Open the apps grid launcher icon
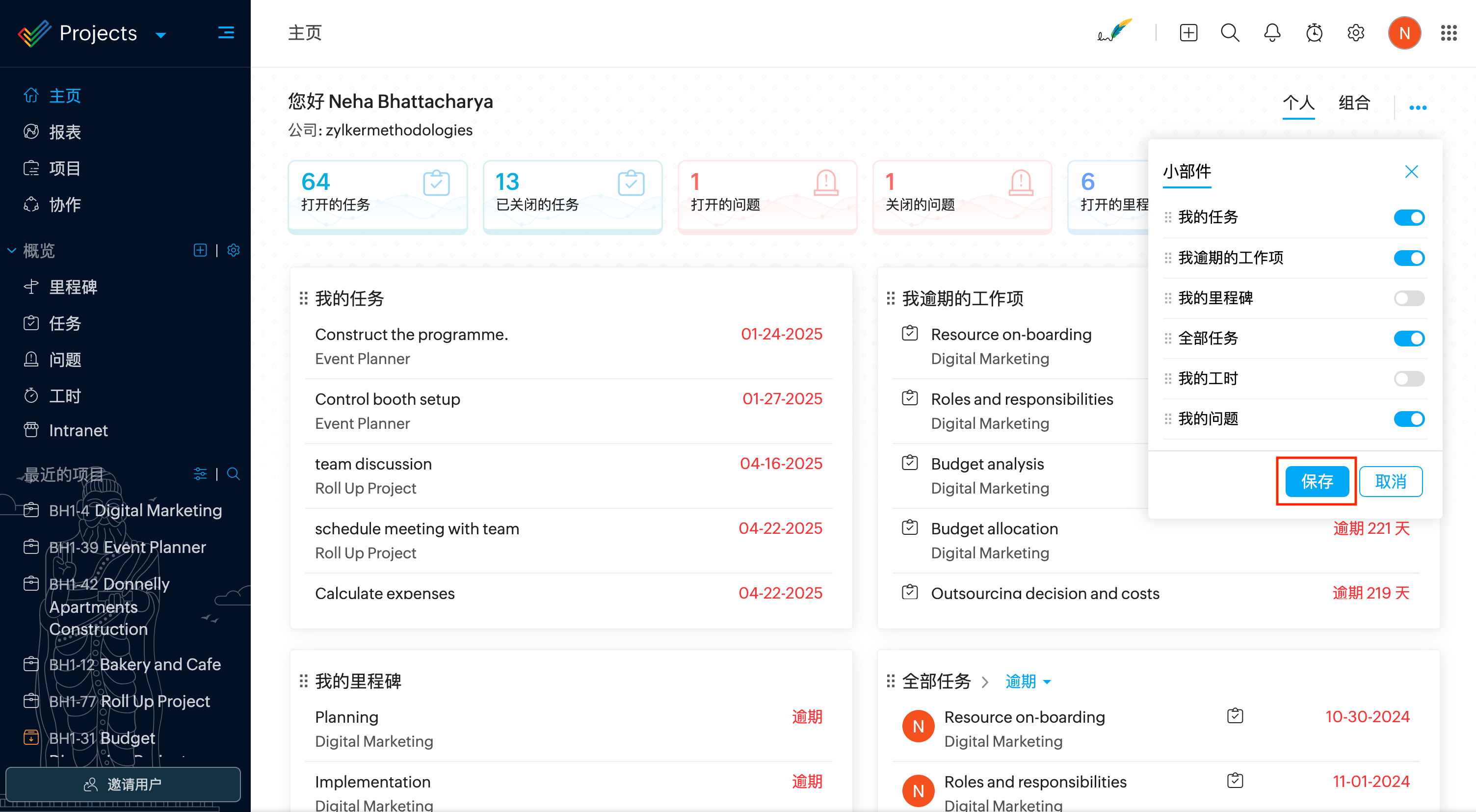Screen dimensions: 1476x812 [1449, 33]
